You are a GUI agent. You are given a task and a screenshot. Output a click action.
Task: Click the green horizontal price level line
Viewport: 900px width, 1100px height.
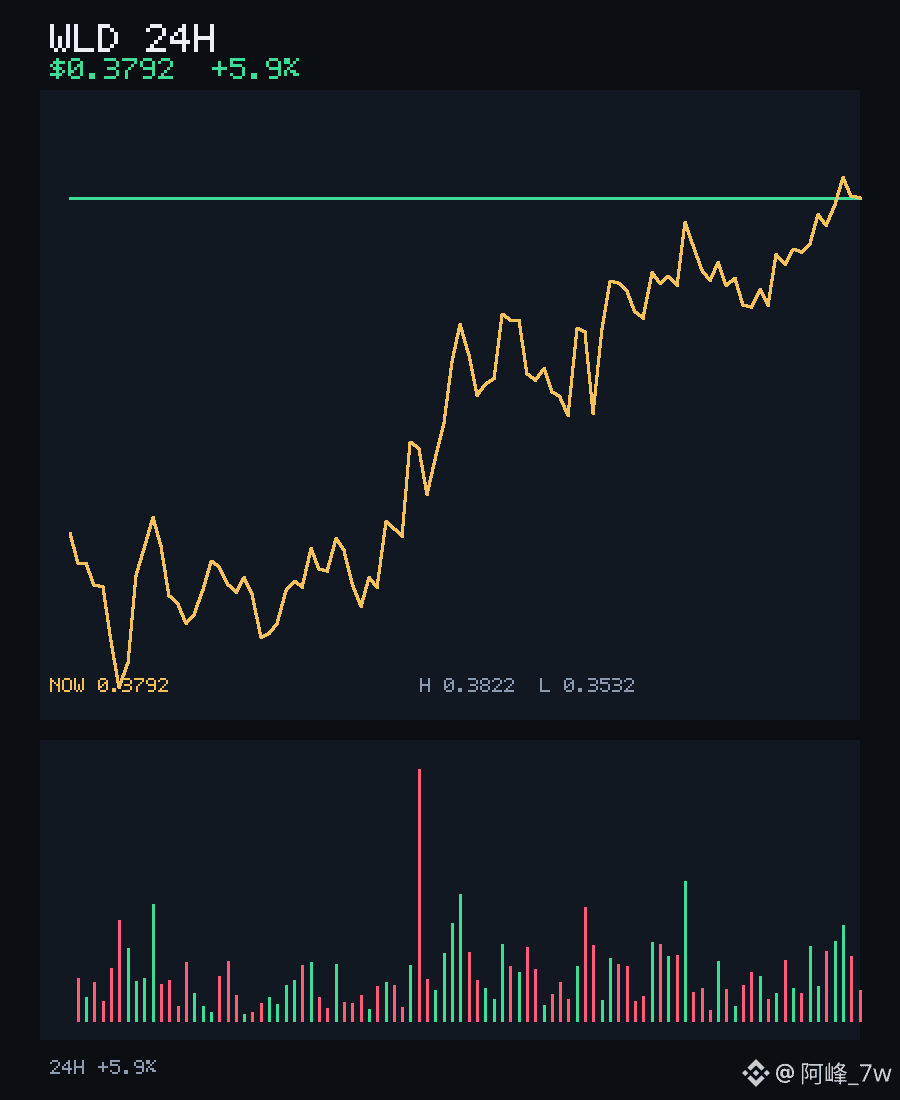click(464, 199)
